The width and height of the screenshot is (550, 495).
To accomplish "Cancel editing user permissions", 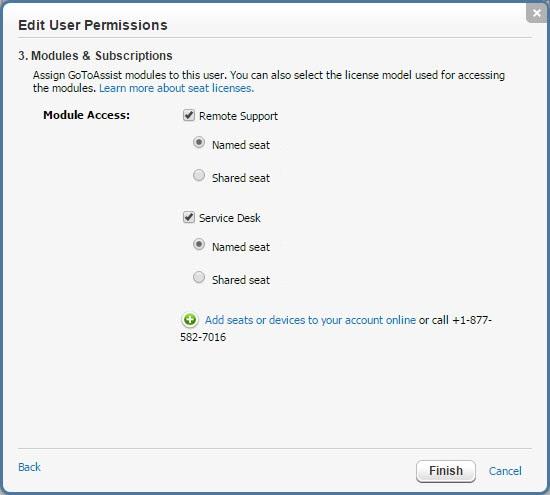I will click(x=505, y=471).
